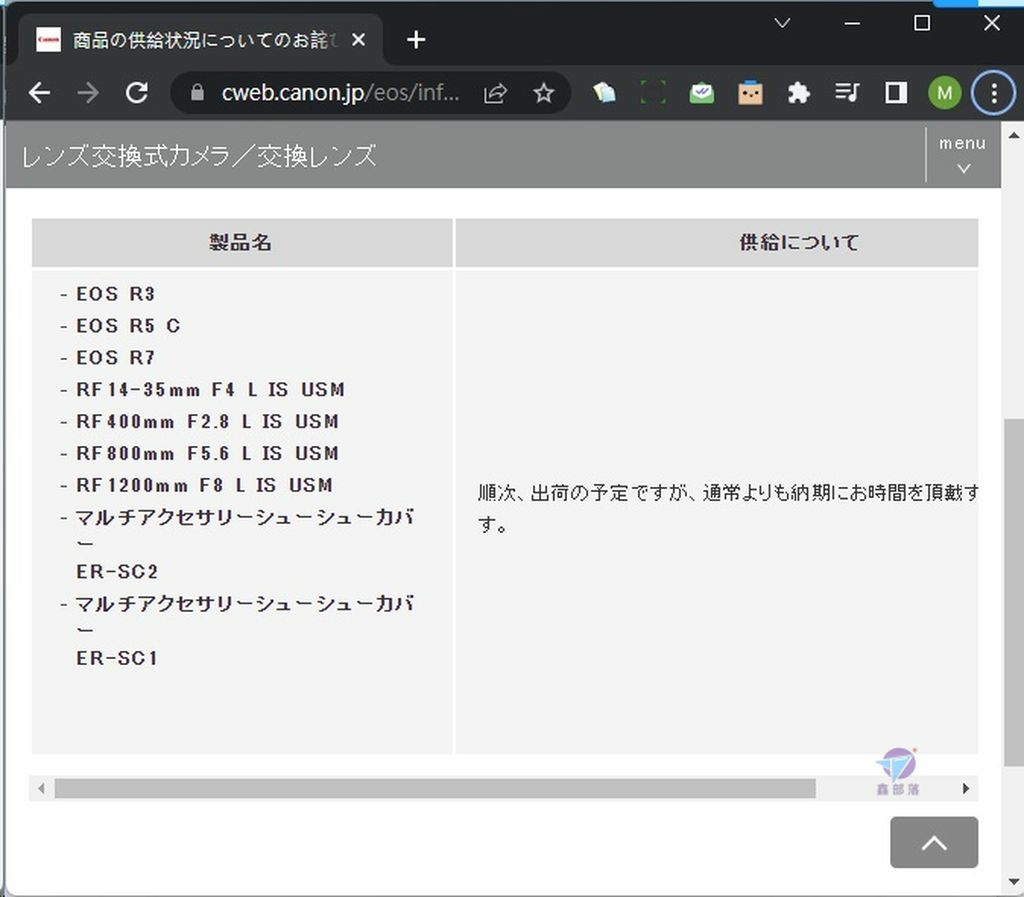The height and width of the screenshot is (897, 1024).
Task: Click the ER-SC1 text
Action: 117,658
